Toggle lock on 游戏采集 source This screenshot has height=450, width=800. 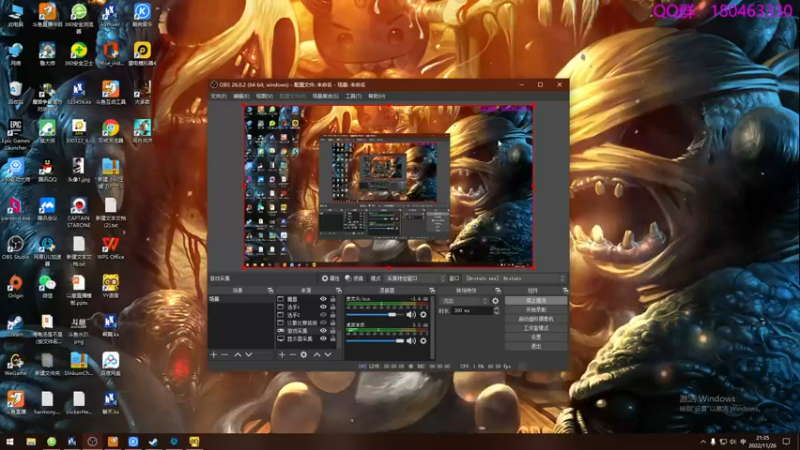point(333,331)
